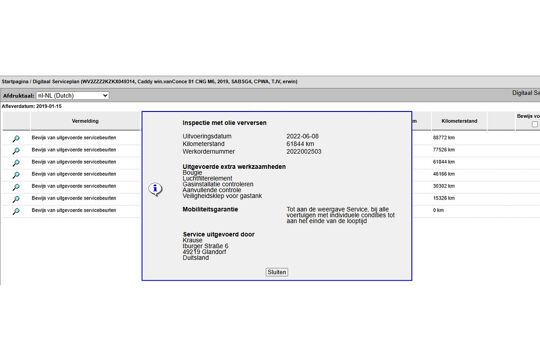Click Bewijs van uitgevoerde servicebeurten in 0 km row
This screenshot has height=360, width=540.
point(74,210)
